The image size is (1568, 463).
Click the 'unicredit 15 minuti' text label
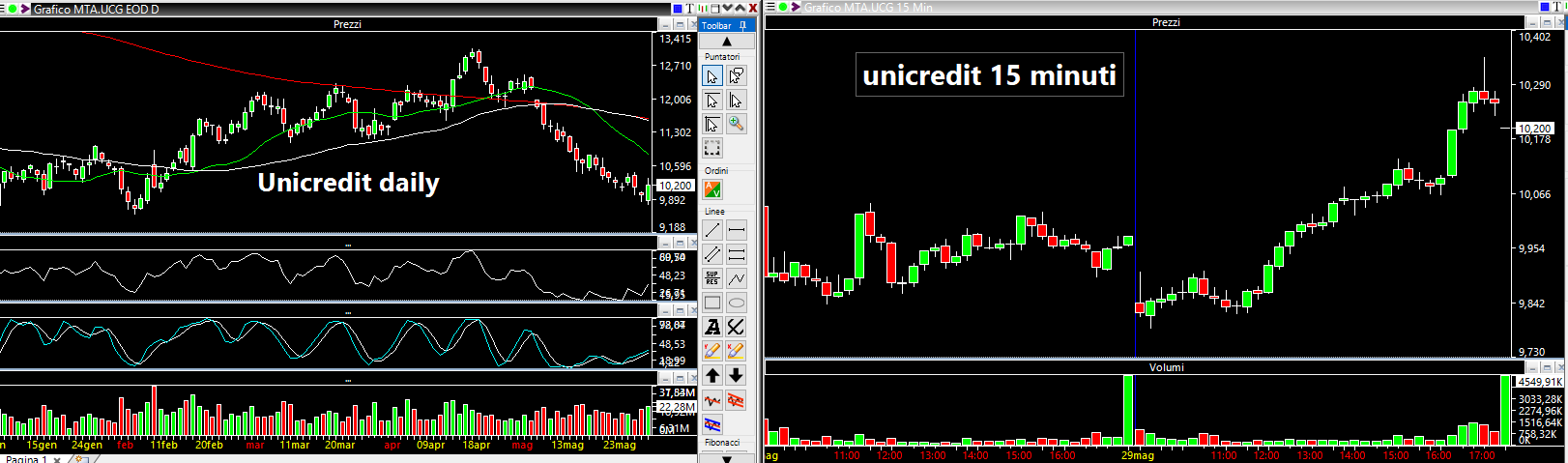click(990, 75)
